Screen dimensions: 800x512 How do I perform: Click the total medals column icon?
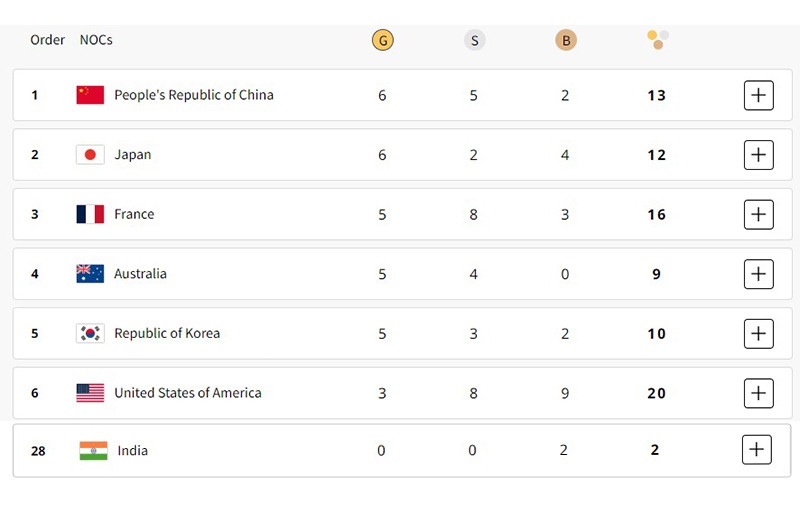[x=657, y=40]
